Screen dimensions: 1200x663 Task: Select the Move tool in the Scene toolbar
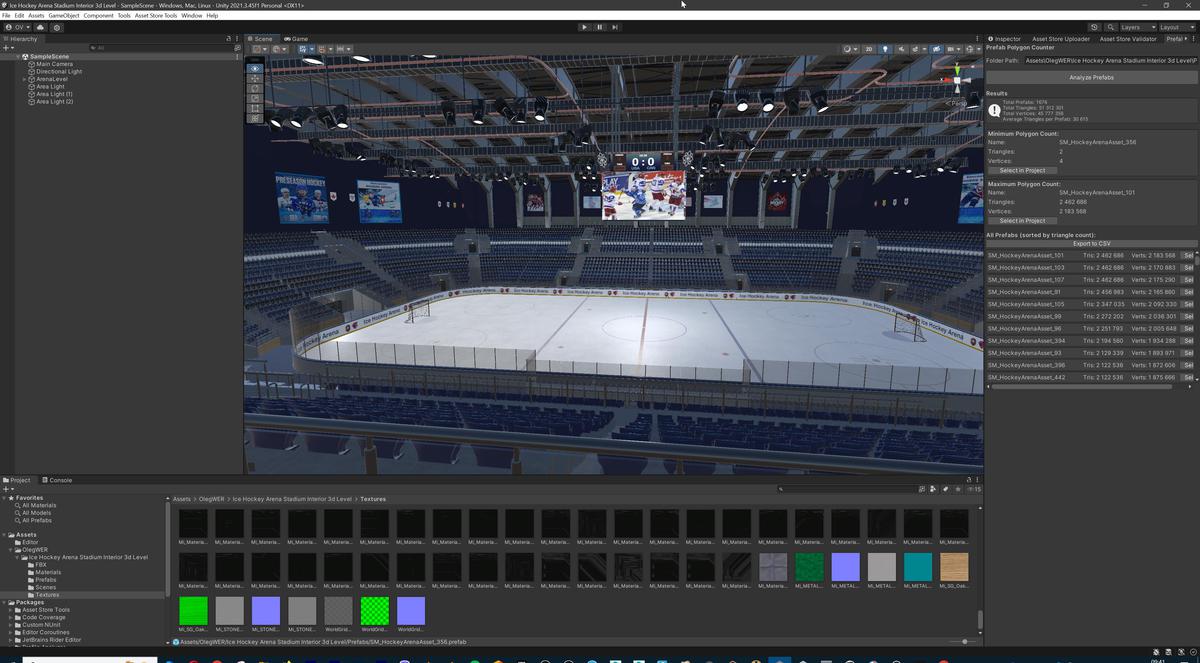tap(257, 78)
